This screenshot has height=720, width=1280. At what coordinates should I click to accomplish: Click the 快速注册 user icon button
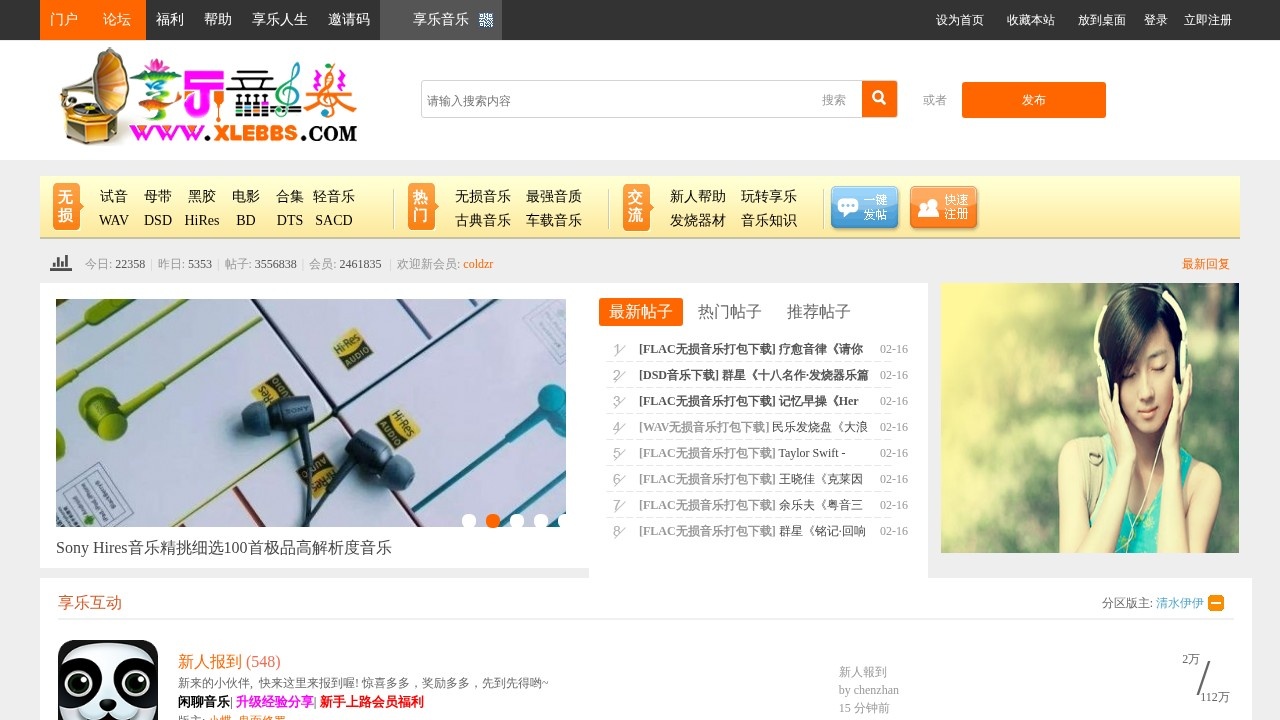pos(943,207)
